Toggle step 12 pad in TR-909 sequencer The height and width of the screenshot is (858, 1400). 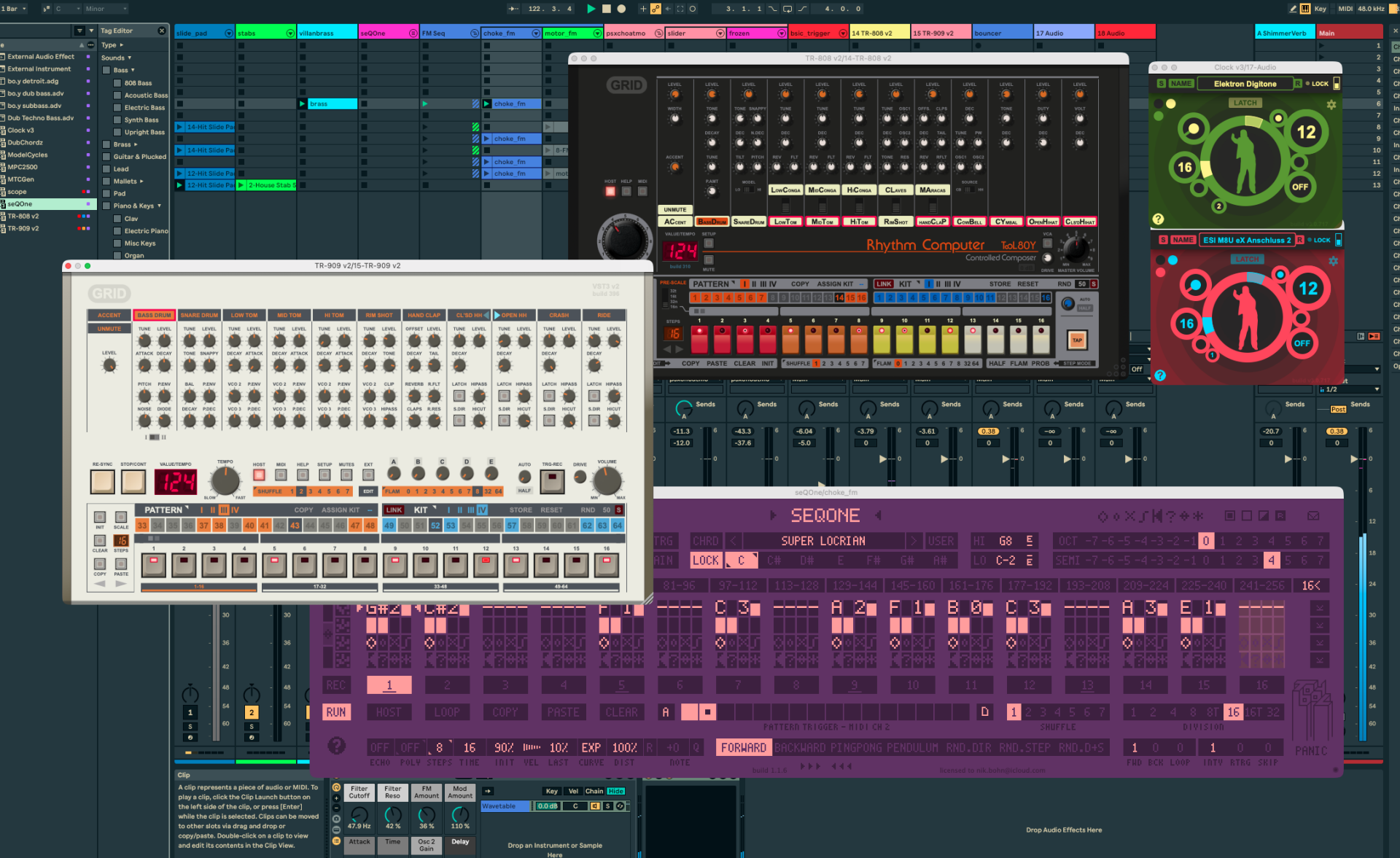click(x=486, y=565)
